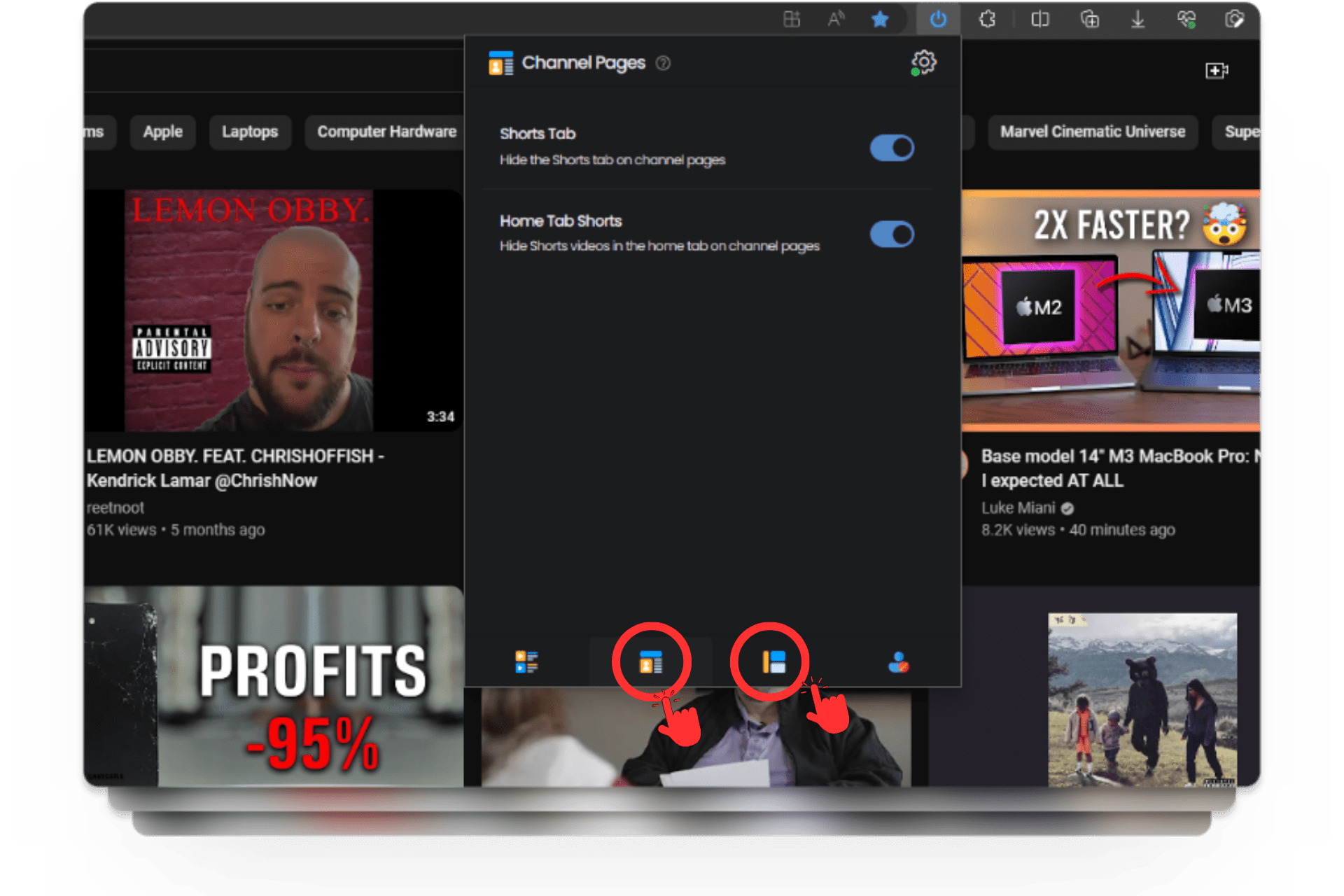Click the Channel Pages logo icon
The image size is (1344, 896).
click(500, 63)
